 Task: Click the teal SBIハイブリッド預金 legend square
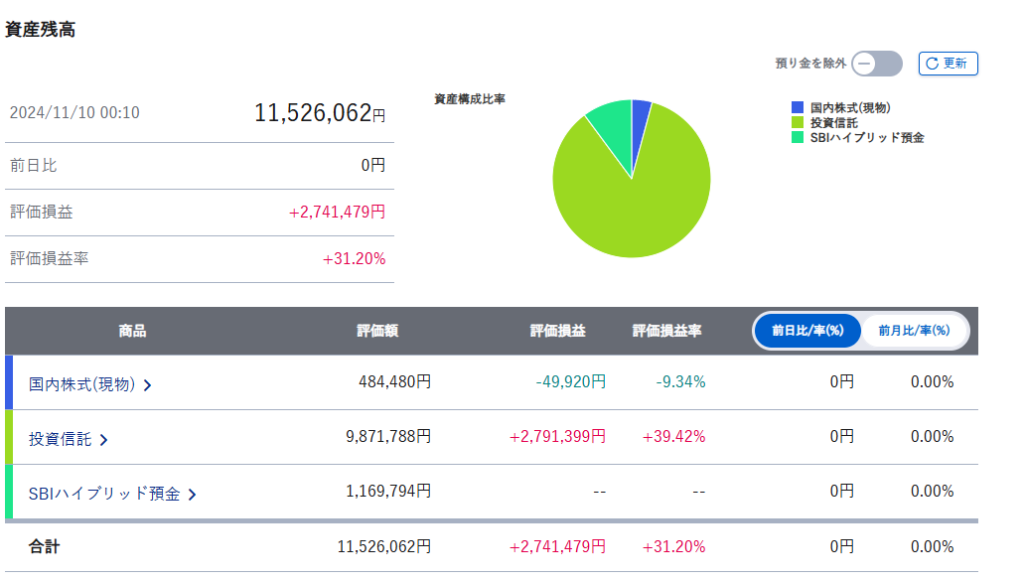coord(797,137)
